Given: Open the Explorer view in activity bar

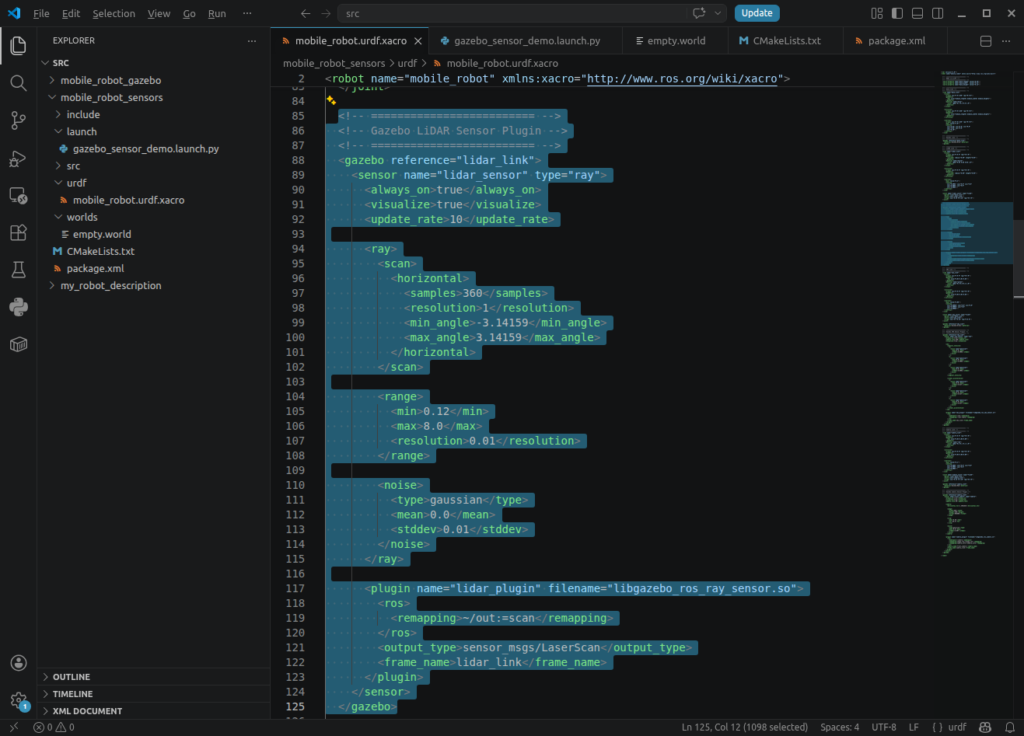Looking at the screenshot, I should (18, 45).
